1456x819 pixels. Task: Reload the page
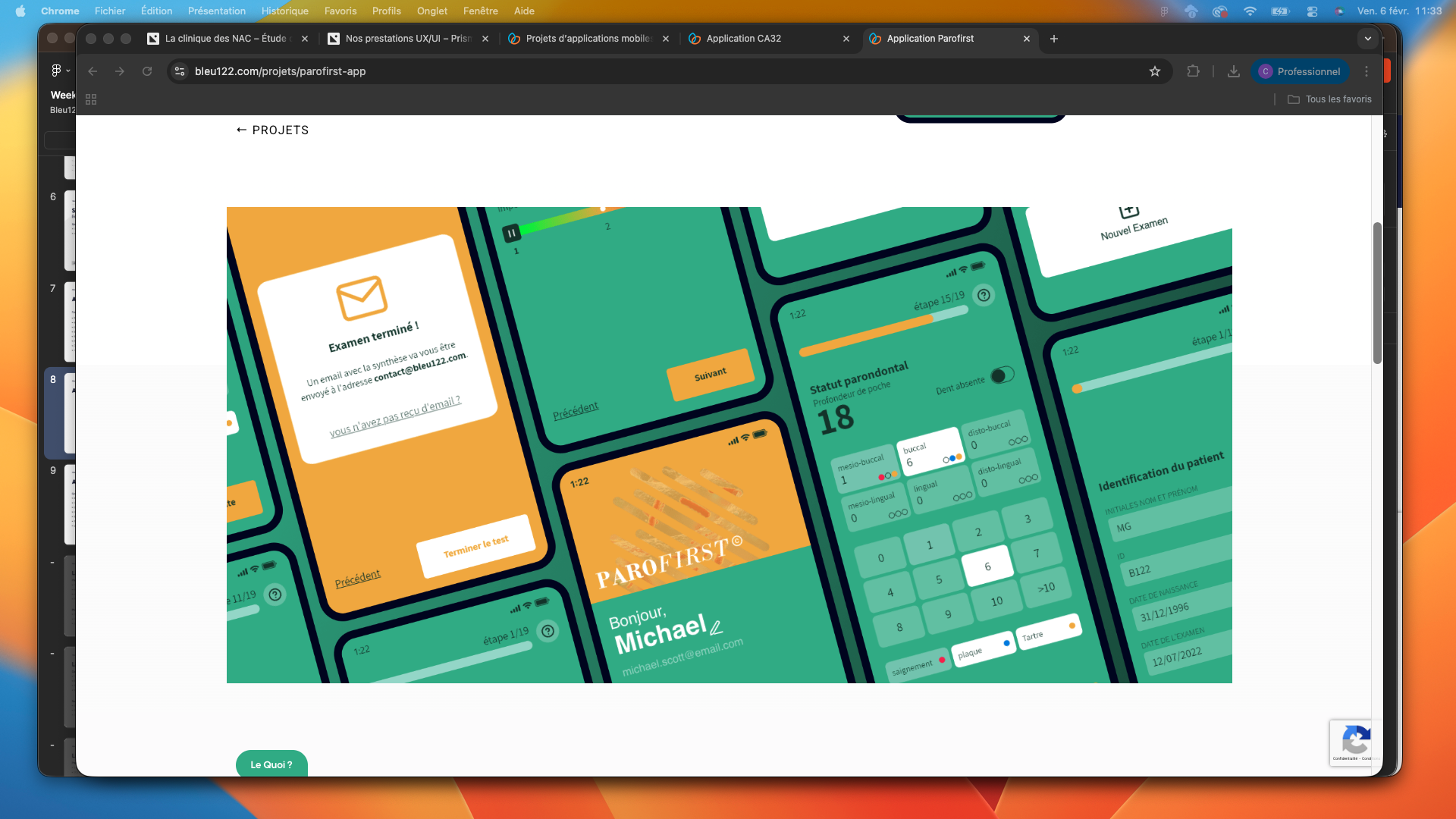coord(147,71)
